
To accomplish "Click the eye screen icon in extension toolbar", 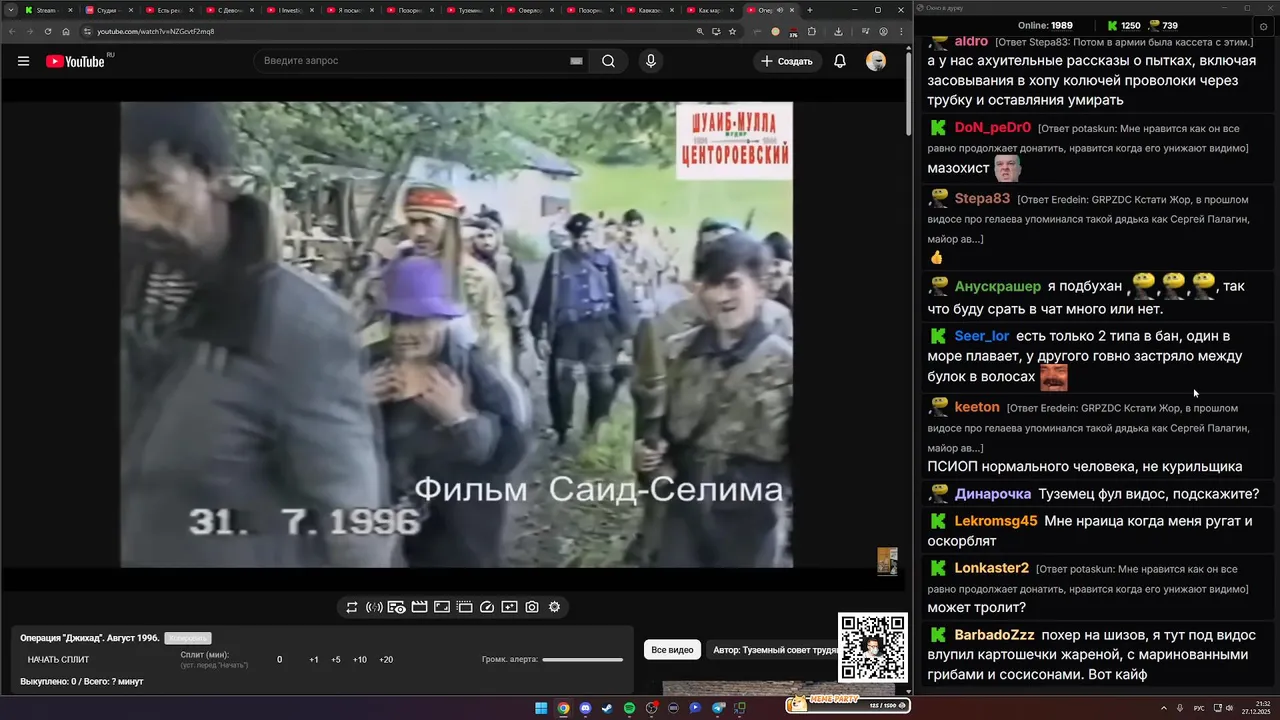I will click(x=396, y=607).
